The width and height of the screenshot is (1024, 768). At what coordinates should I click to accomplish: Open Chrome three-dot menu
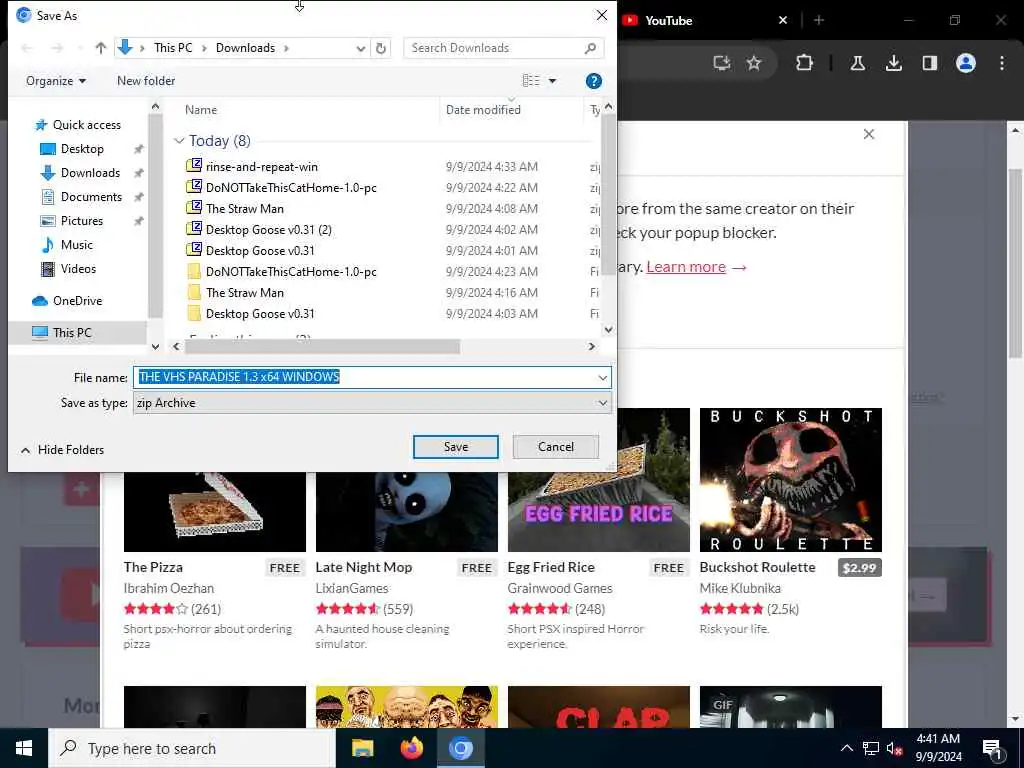coord(1002,63)
